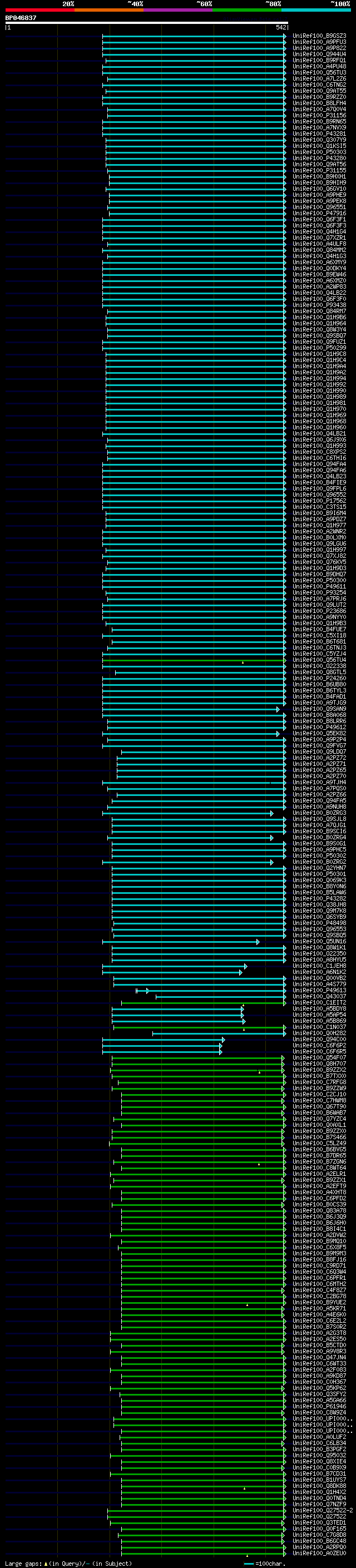Select the UniRef100_C6TNG2 entry

(x=319, y=85)
